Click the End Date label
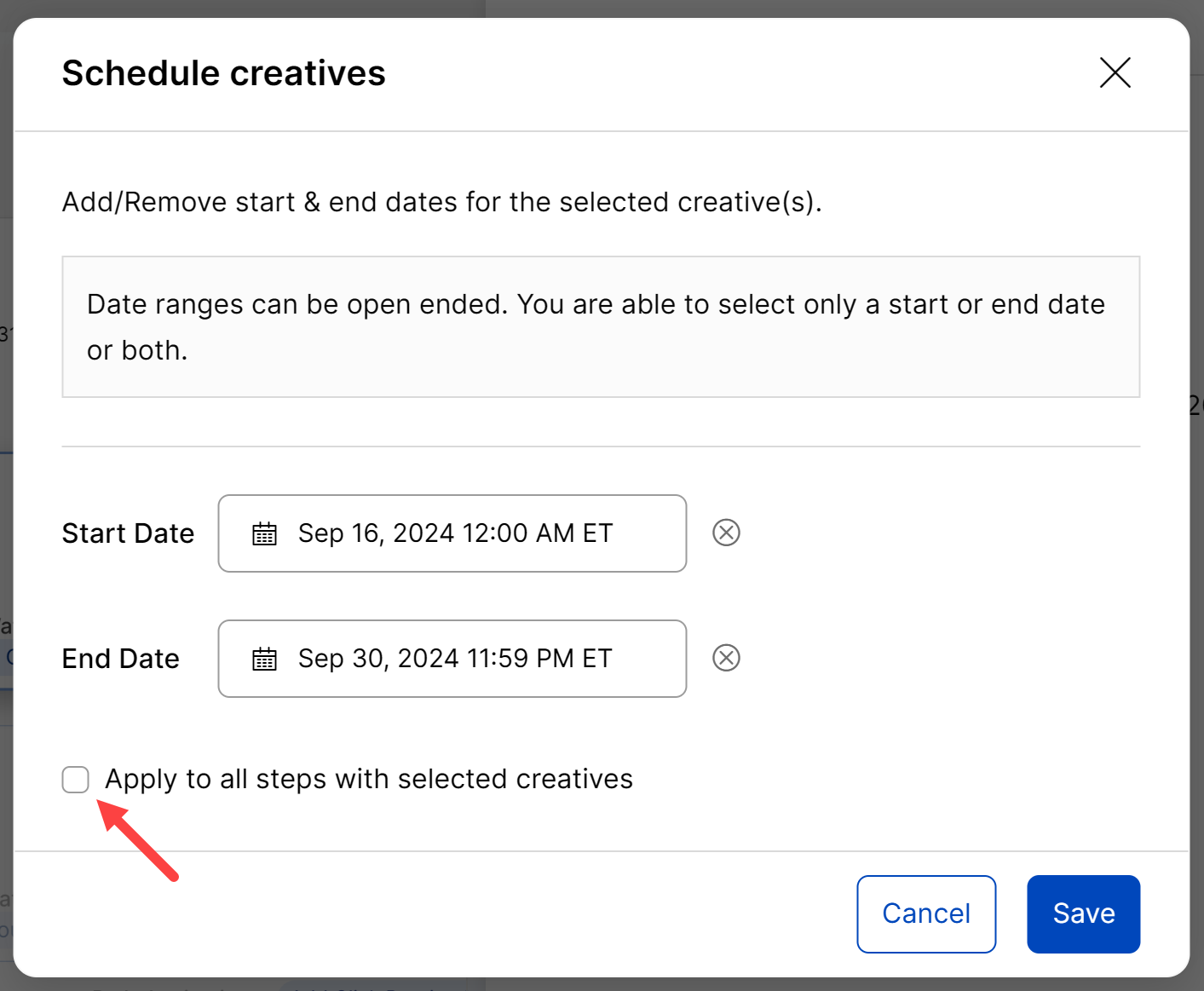Viewport: 1204px width, 991px height. (x=120, y=659)
